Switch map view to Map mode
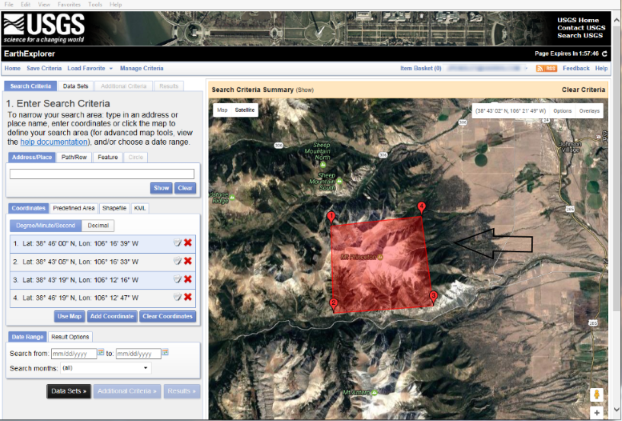Image resolution: width=622 pixels, height=421 pixels. [x=222, y=109]
